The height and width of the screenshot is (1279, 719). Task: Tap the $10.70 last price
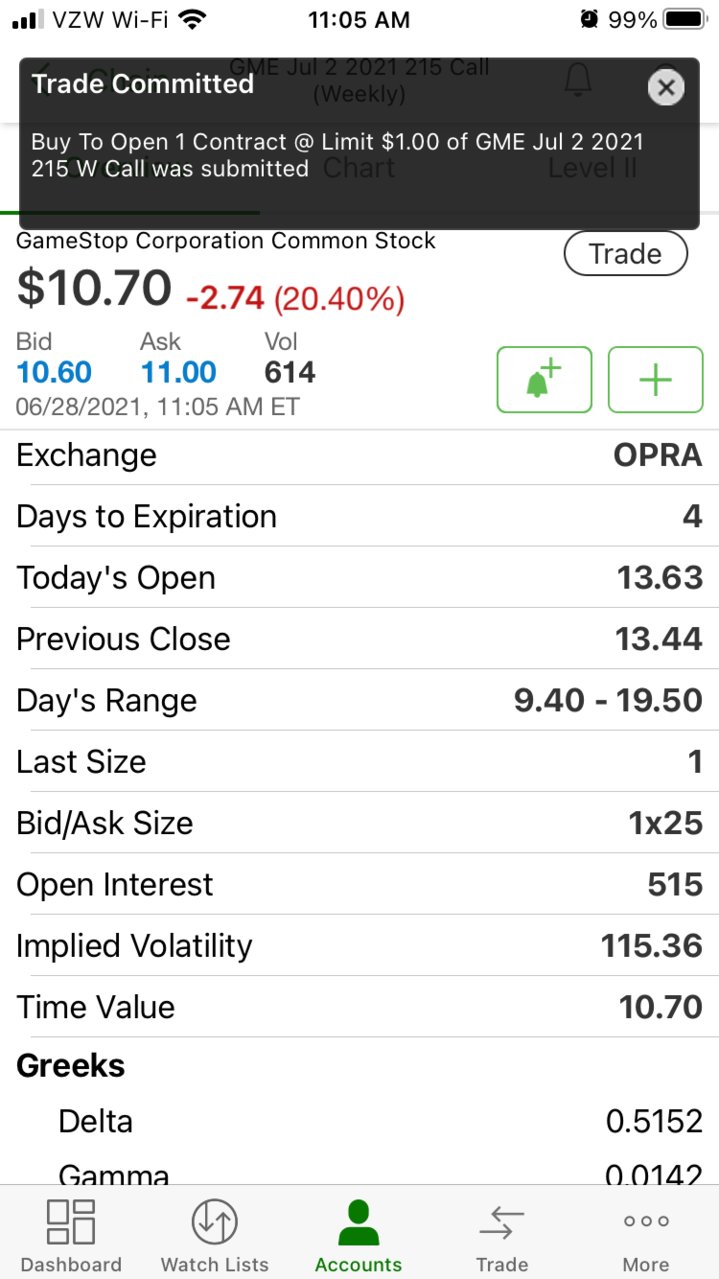(94, 289)
